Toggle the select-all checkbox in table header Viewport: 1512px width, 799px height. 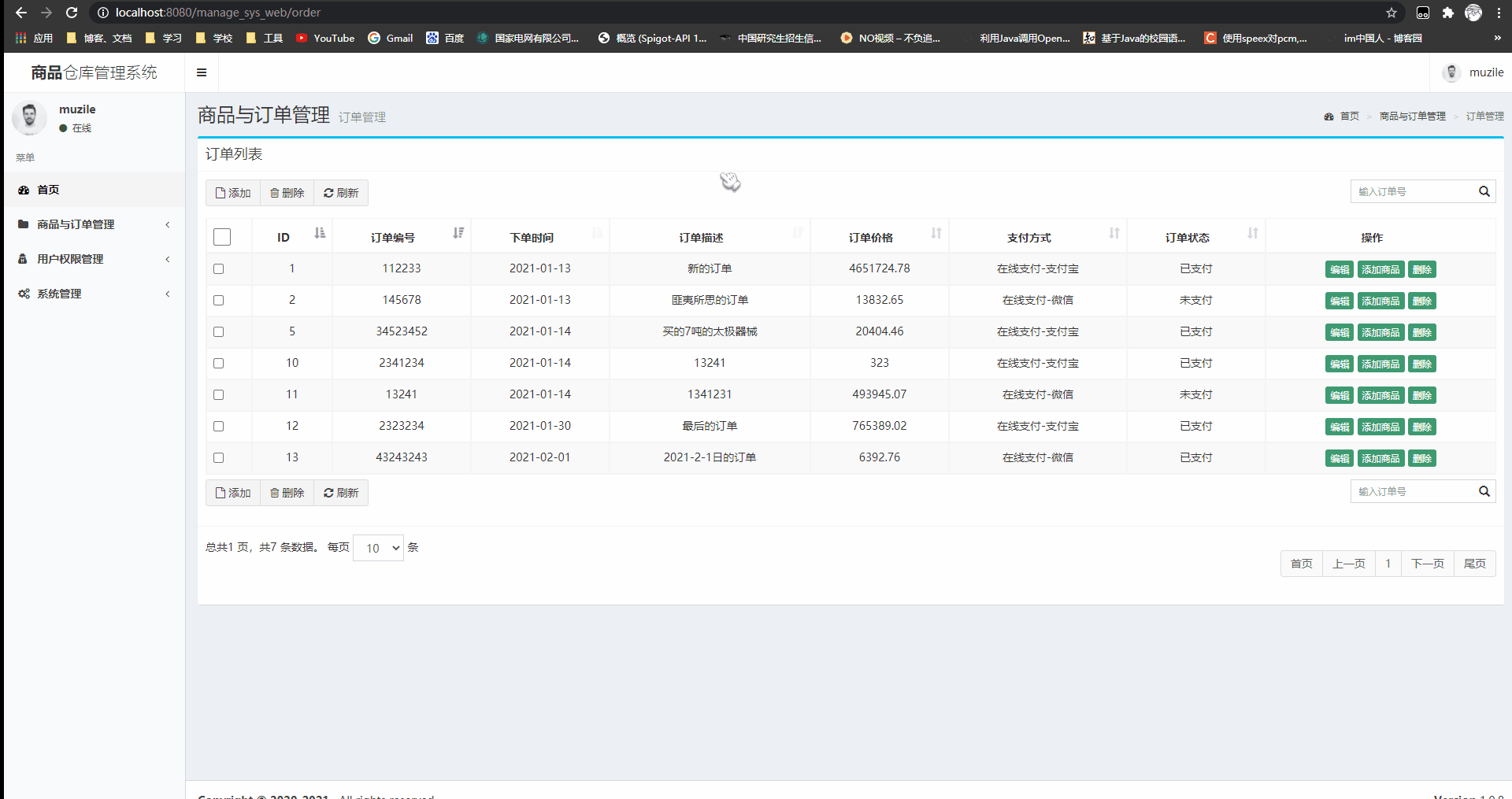(223, 236)
